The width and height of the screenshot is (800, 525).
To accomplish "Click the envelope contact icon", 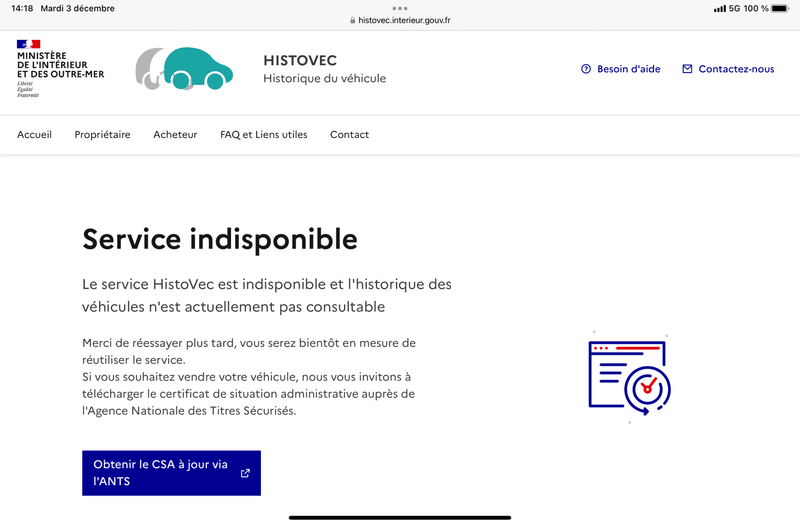I will pos(687,69).
